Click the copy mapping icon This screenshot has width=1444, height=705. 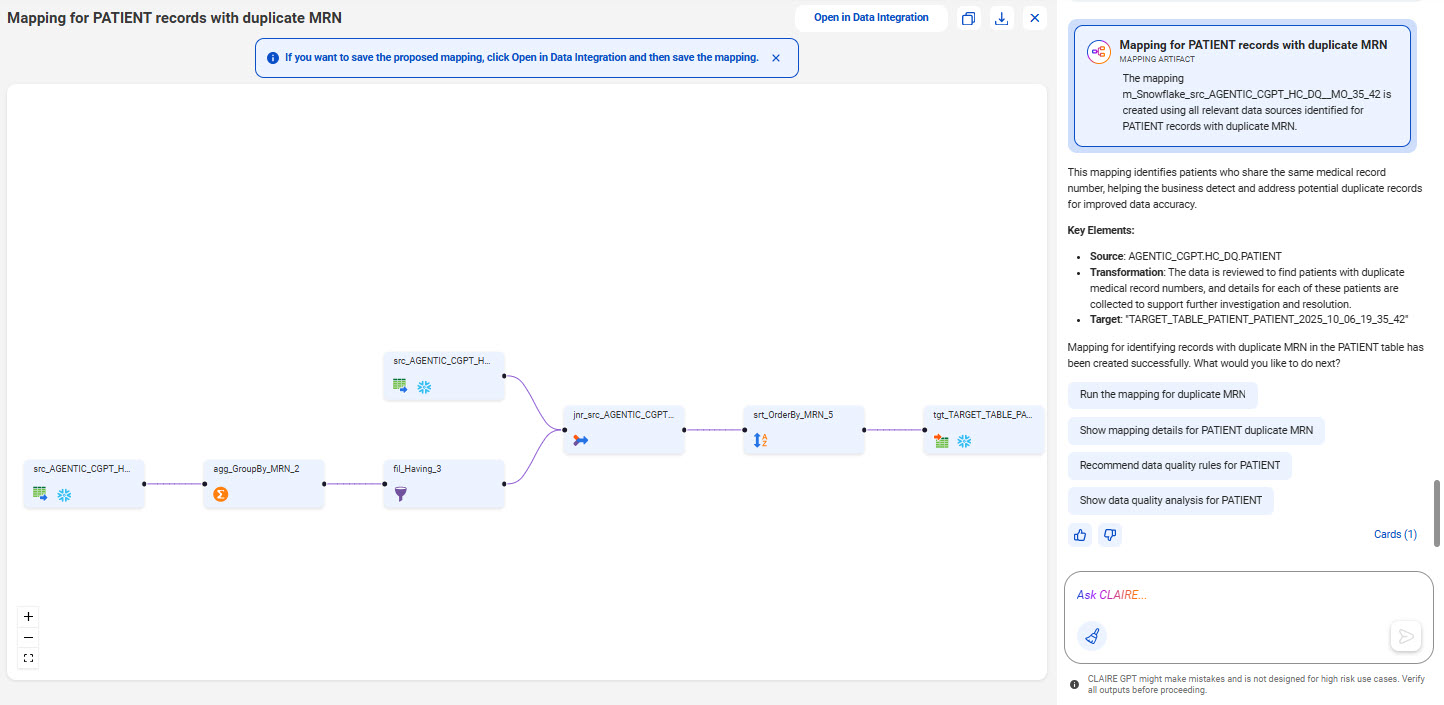968,18
